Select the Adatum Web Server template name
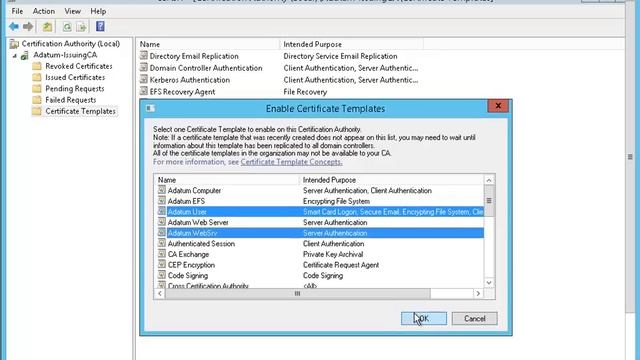This screenshot has height=360, width=640. [x=198, y=222]
